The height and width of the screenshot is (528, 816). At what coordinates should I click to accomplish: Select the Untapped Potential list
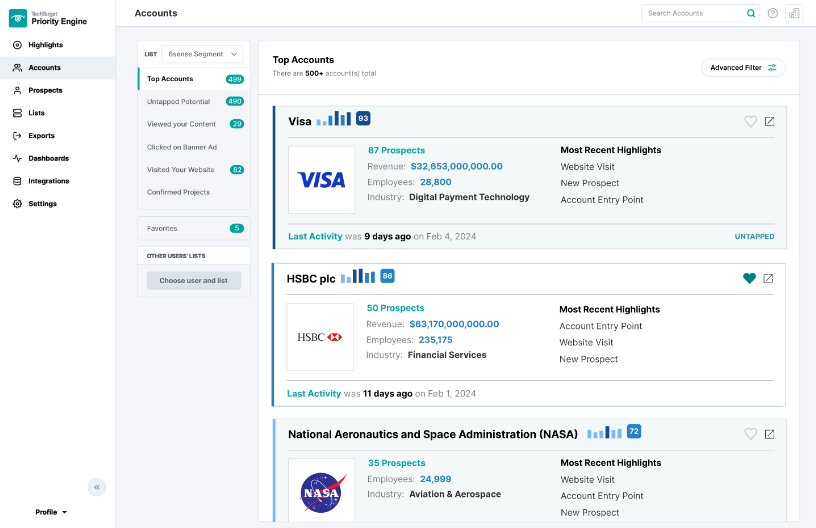pos(194,101)
